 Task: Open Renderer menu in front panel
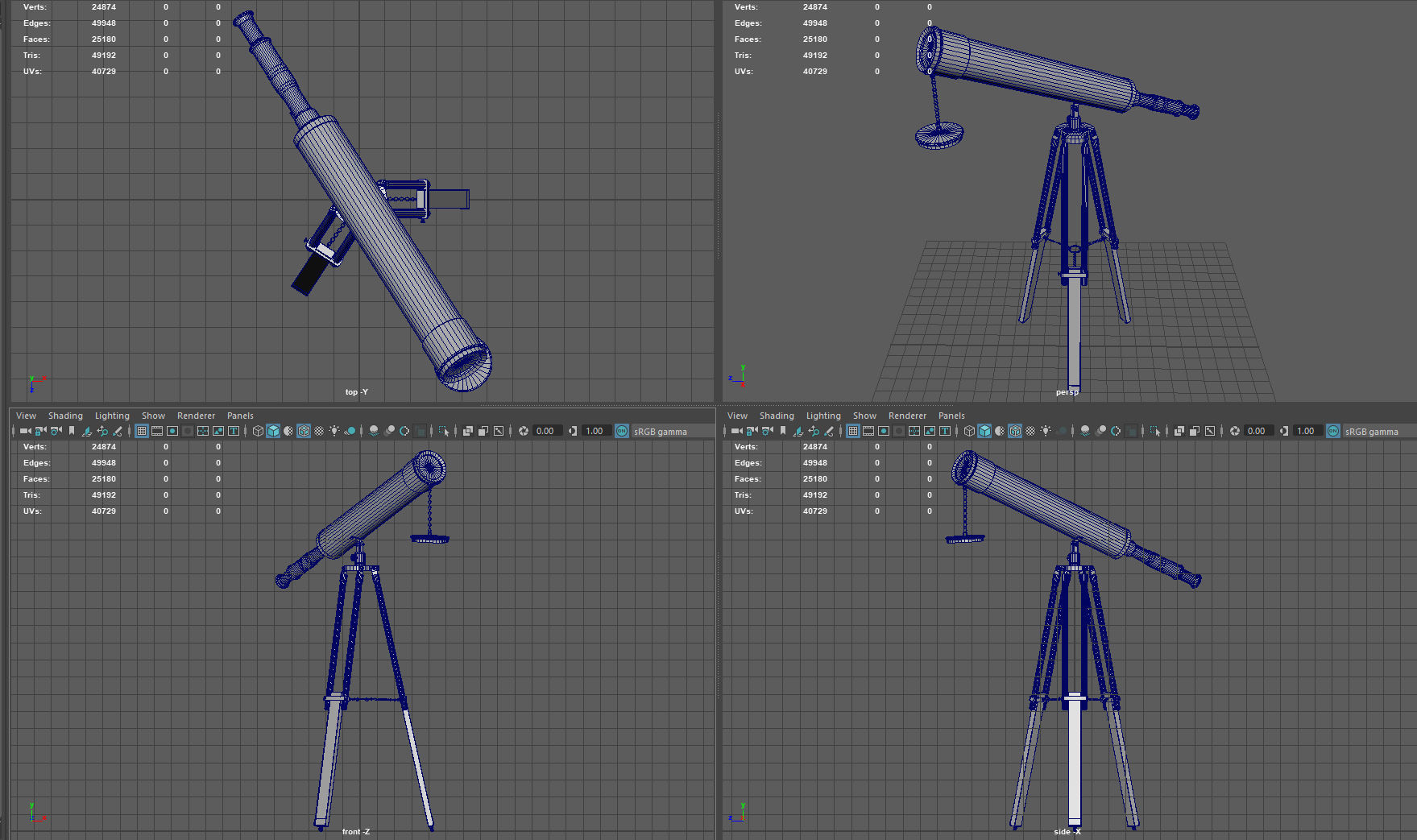(x=197, y=416)
